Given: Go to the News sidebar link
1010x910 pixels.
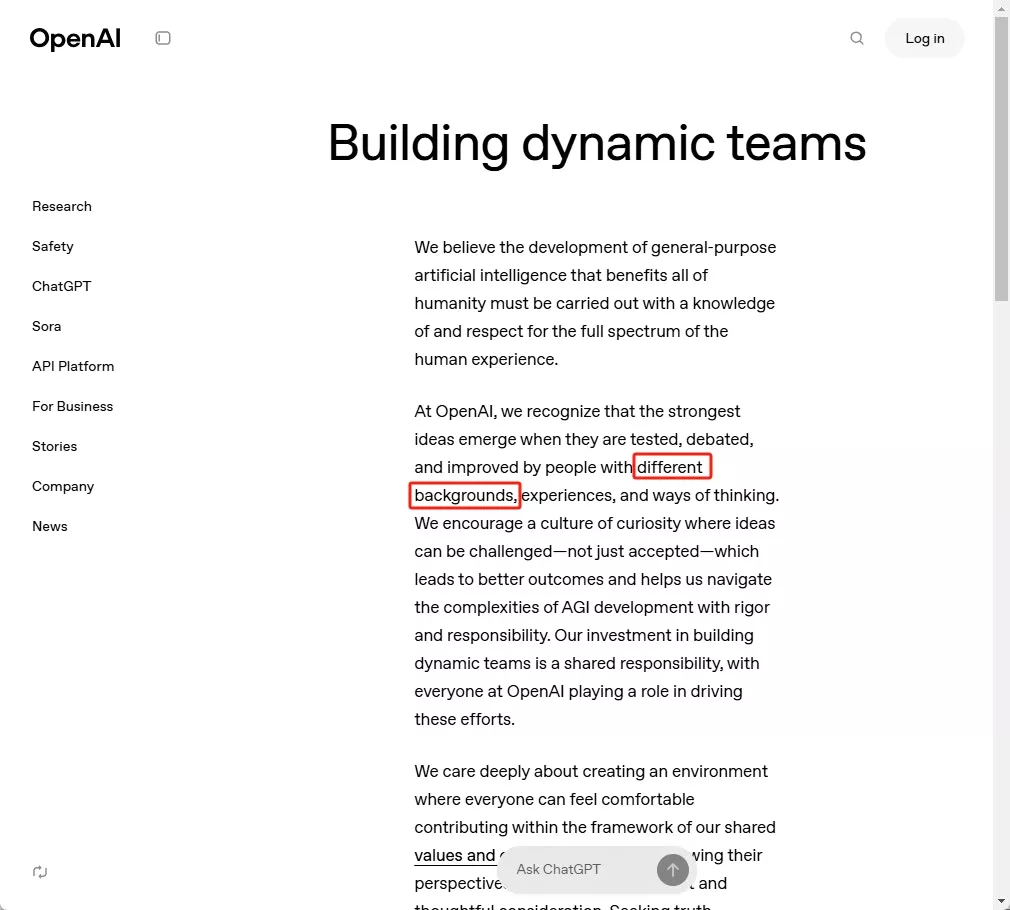Looking at the screenshot, I should 50,526.
